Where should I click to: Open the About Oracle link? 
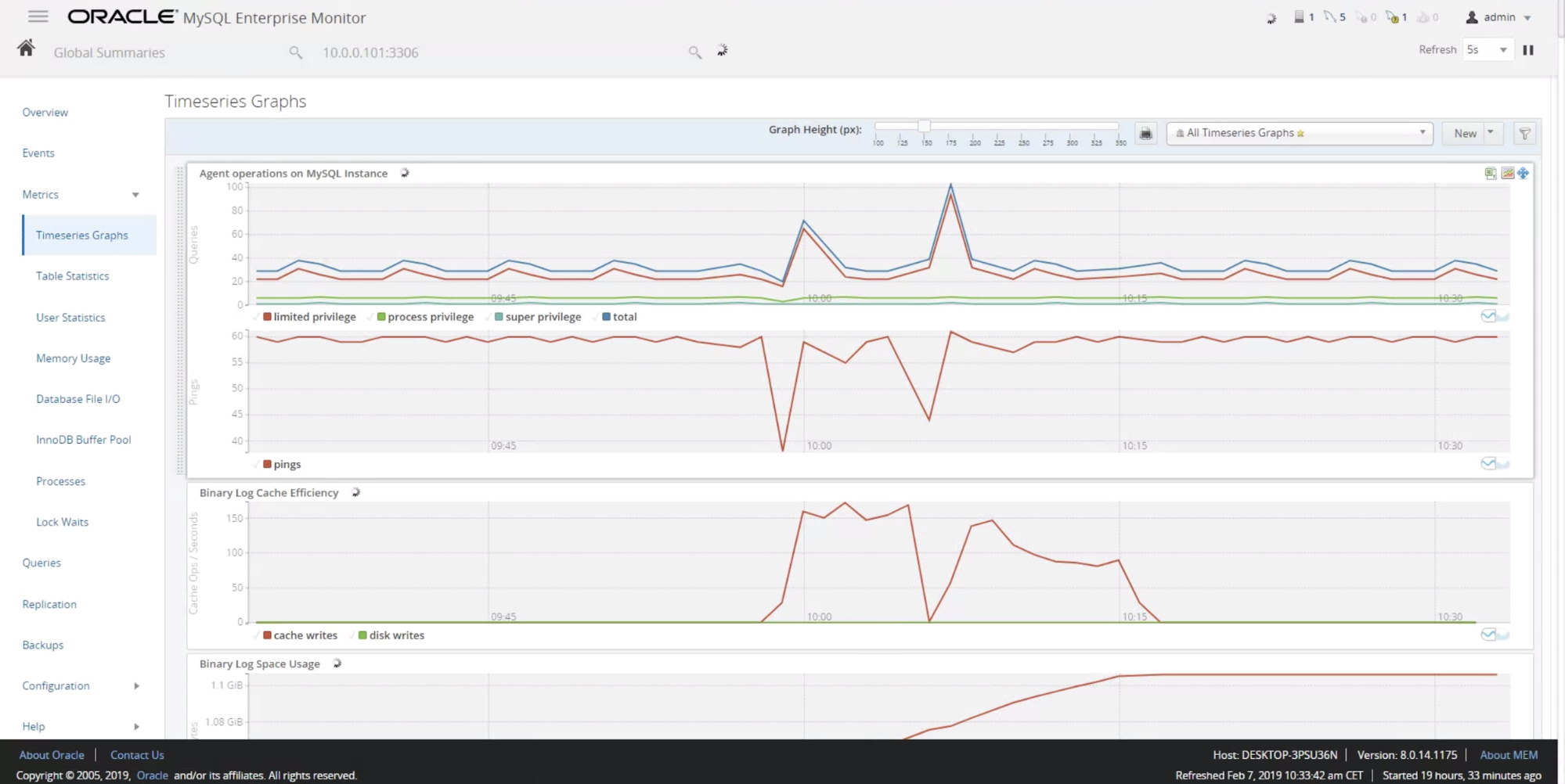click(52, 755)
